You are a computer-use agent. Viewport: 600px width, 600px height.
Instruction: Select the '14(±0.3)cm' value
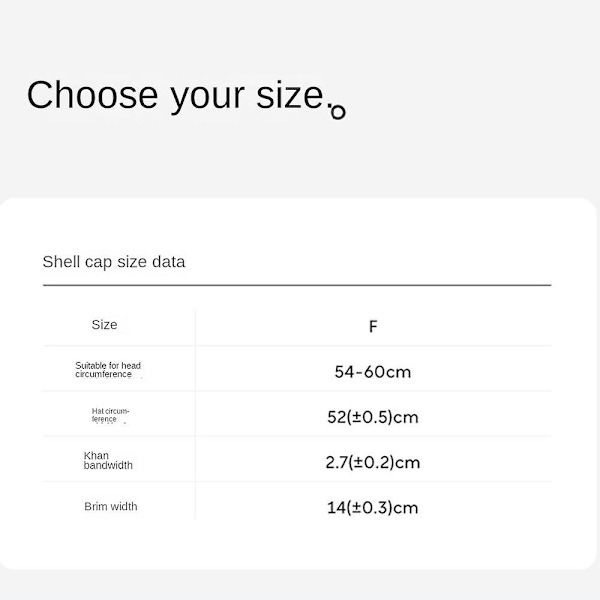point(373,508)
